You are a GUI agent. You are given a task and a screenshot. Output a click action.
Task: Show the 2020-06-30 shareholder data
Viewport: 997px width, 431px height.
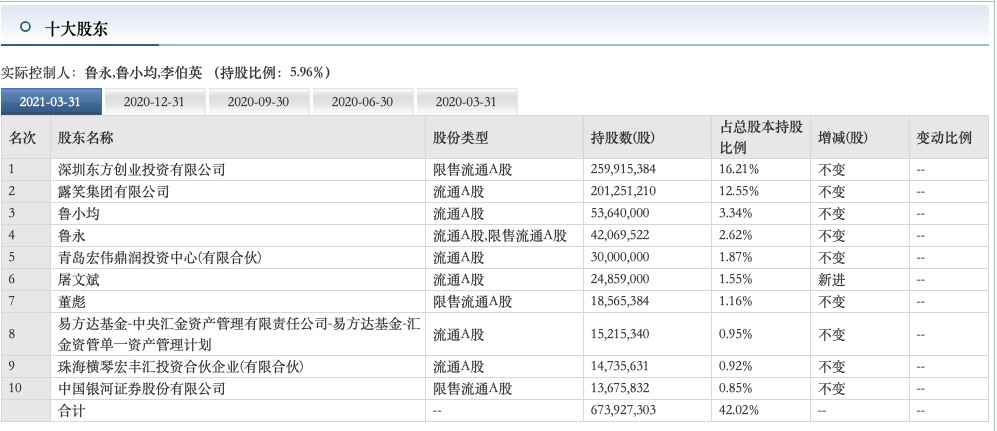pos(362,102)
